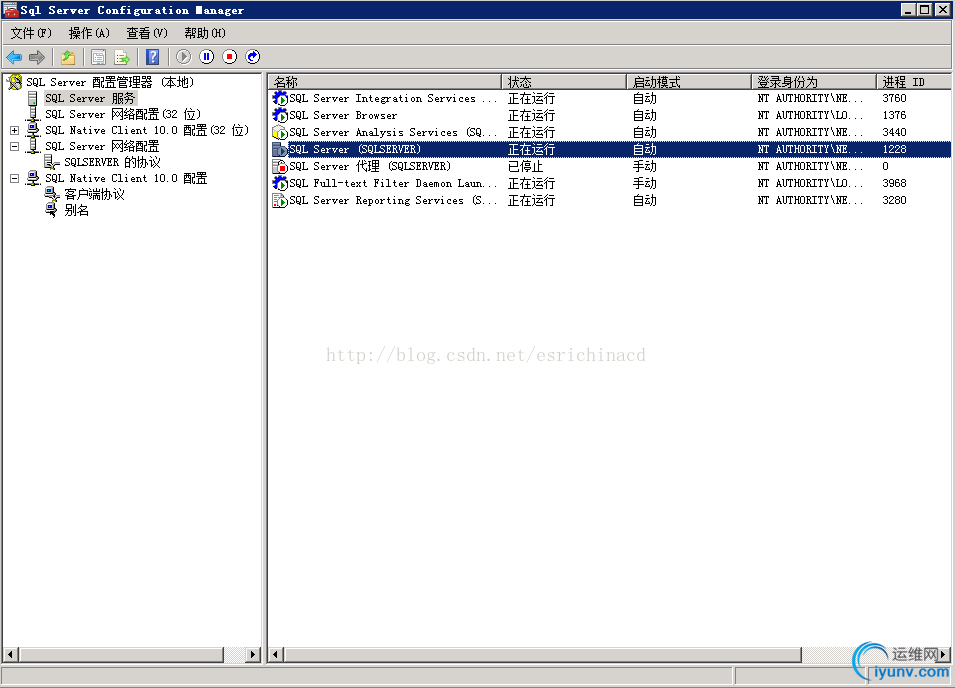Expand SQL Native Client 10.0 配置(32 位) node

coord(15,130)
